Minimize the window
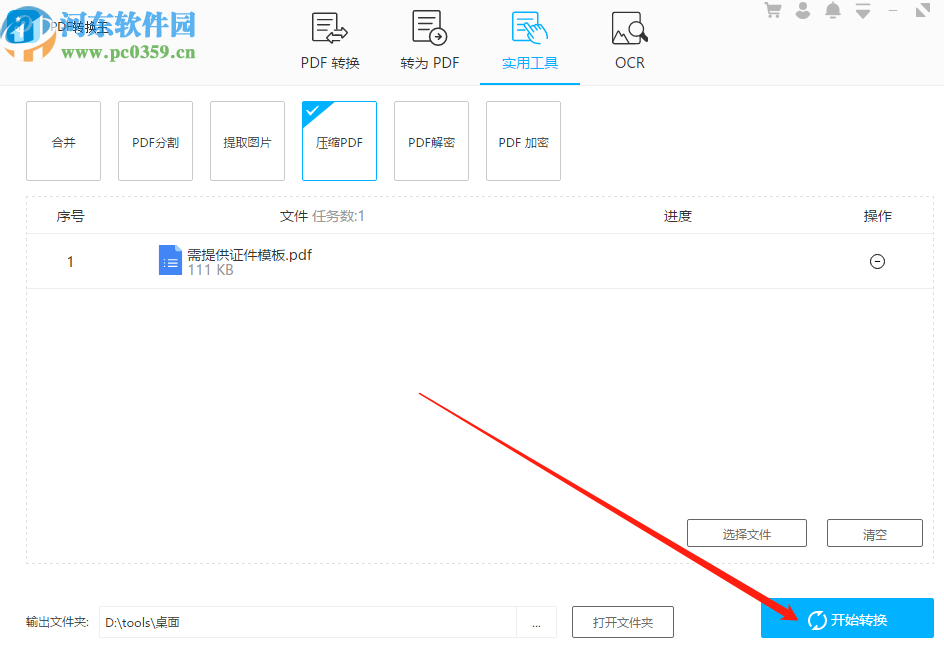944x649 pixels. (x=893, y=11)
